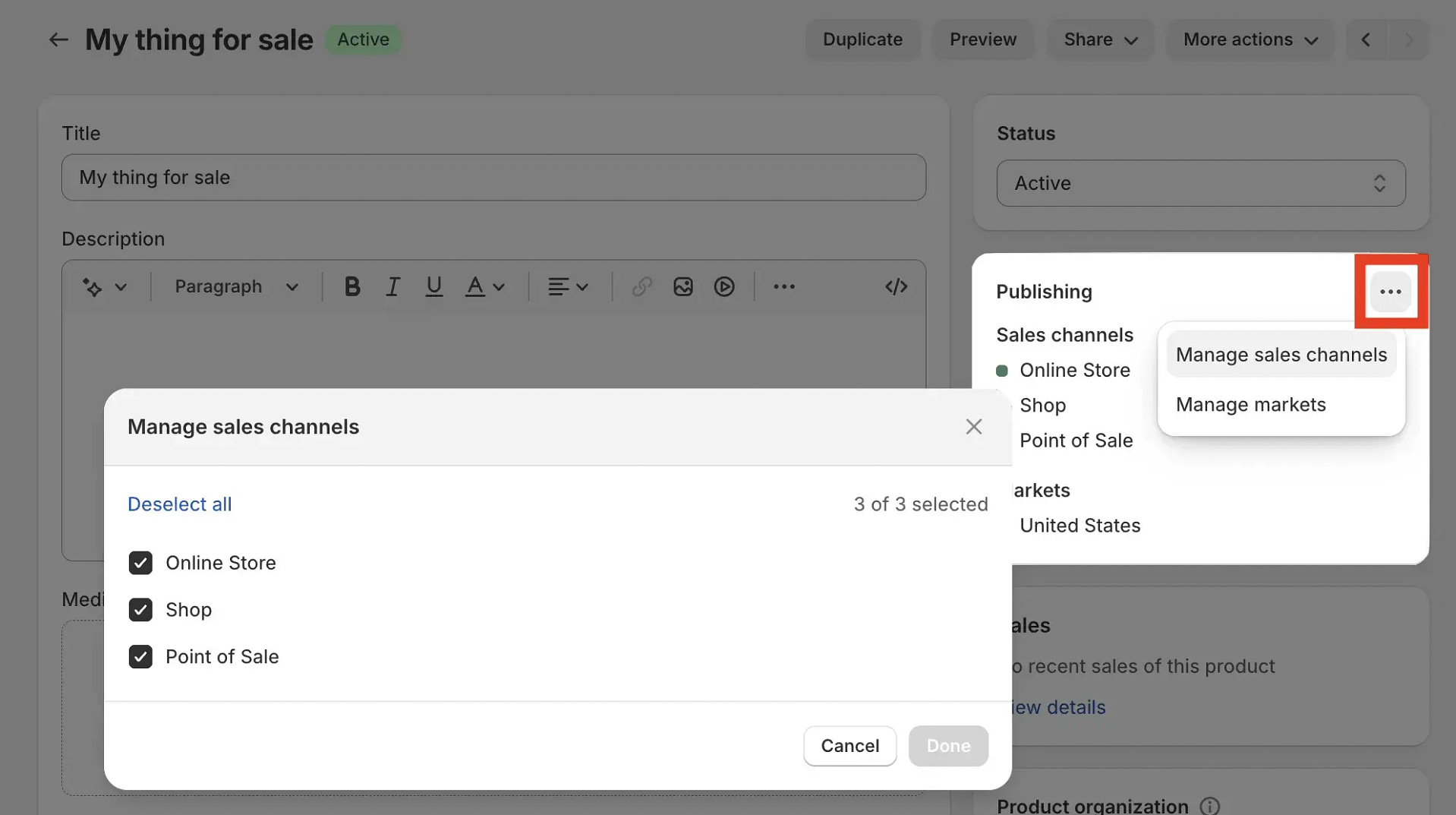Go back using the left arrow by the product title

(x=58, y=39)
